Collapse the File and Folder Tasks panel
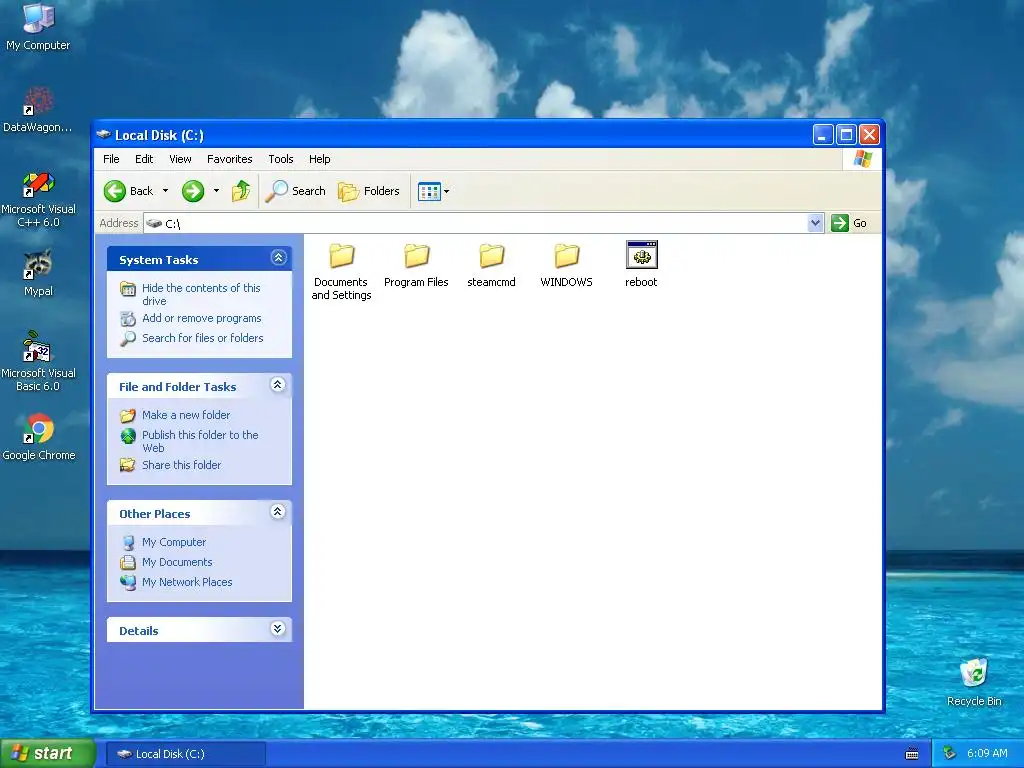Screen dimensions: 1024x768 [x=278, y=385]
